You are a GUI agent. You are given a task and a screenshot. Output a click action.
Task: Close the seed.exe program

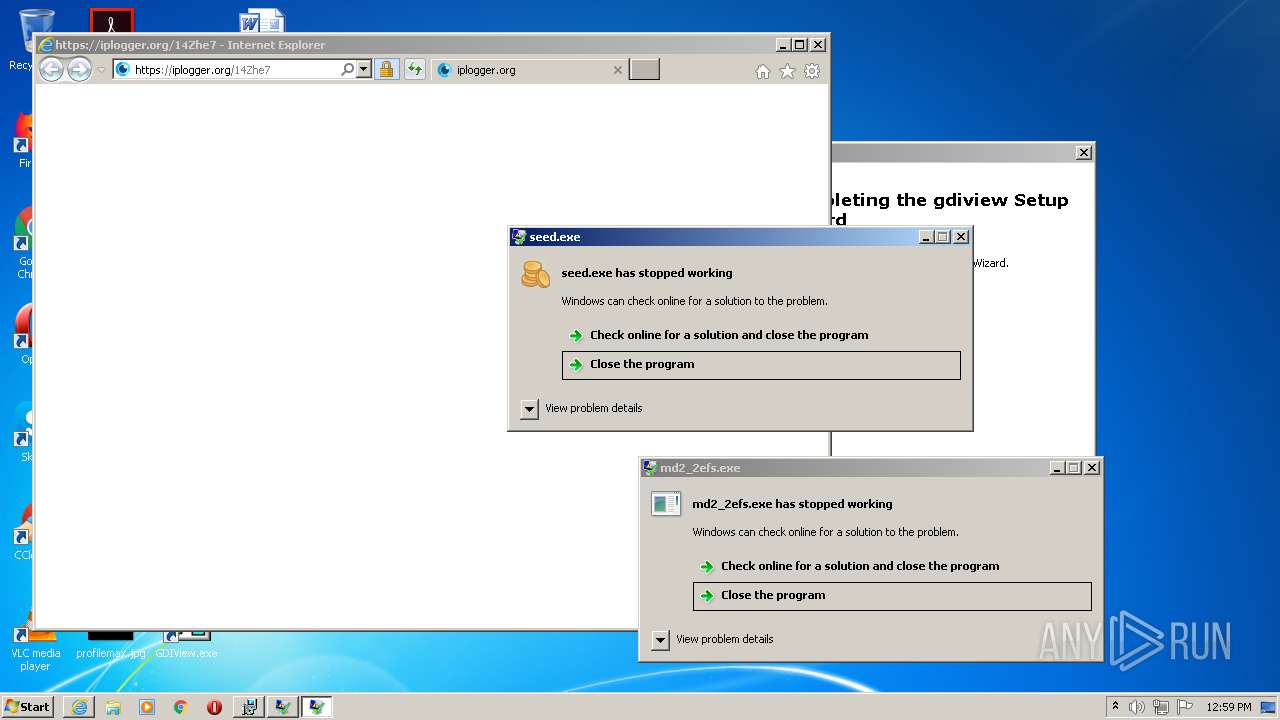click(x=761, y=365)
